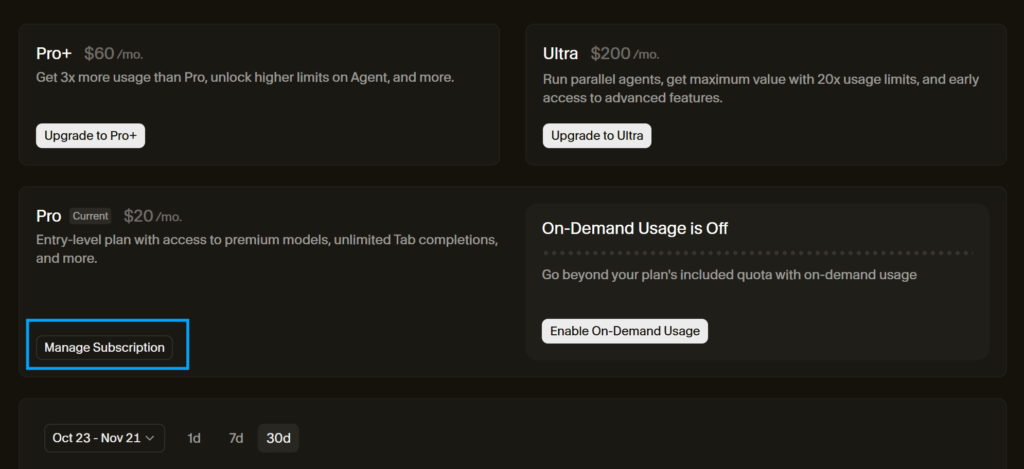Click the Pro+ plan description text
Image resolution: width=1024 pixels, height=469 pixels.
(245, 77)
